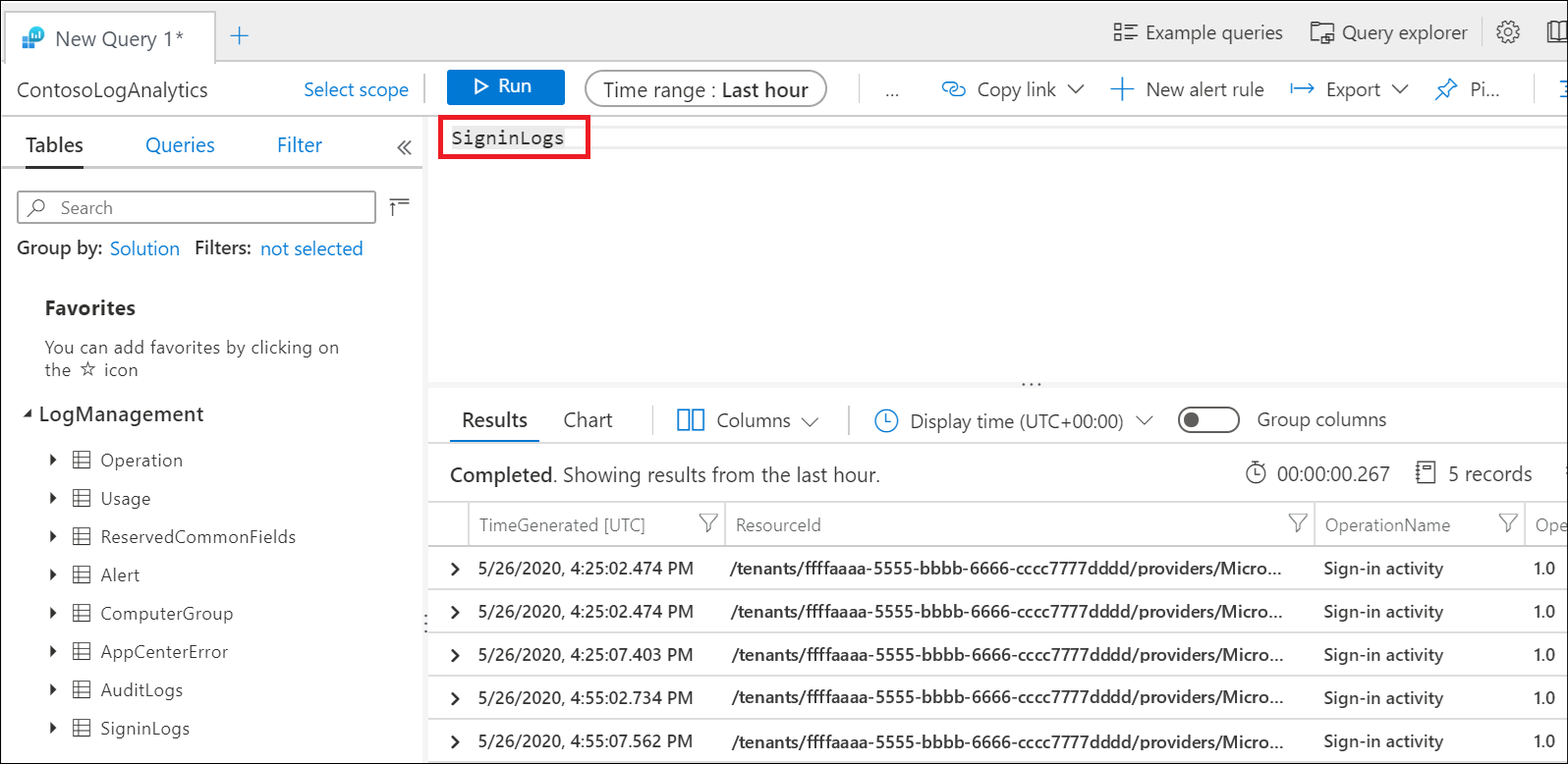
Task: Click the '5 records' count
Action: 1489,474
